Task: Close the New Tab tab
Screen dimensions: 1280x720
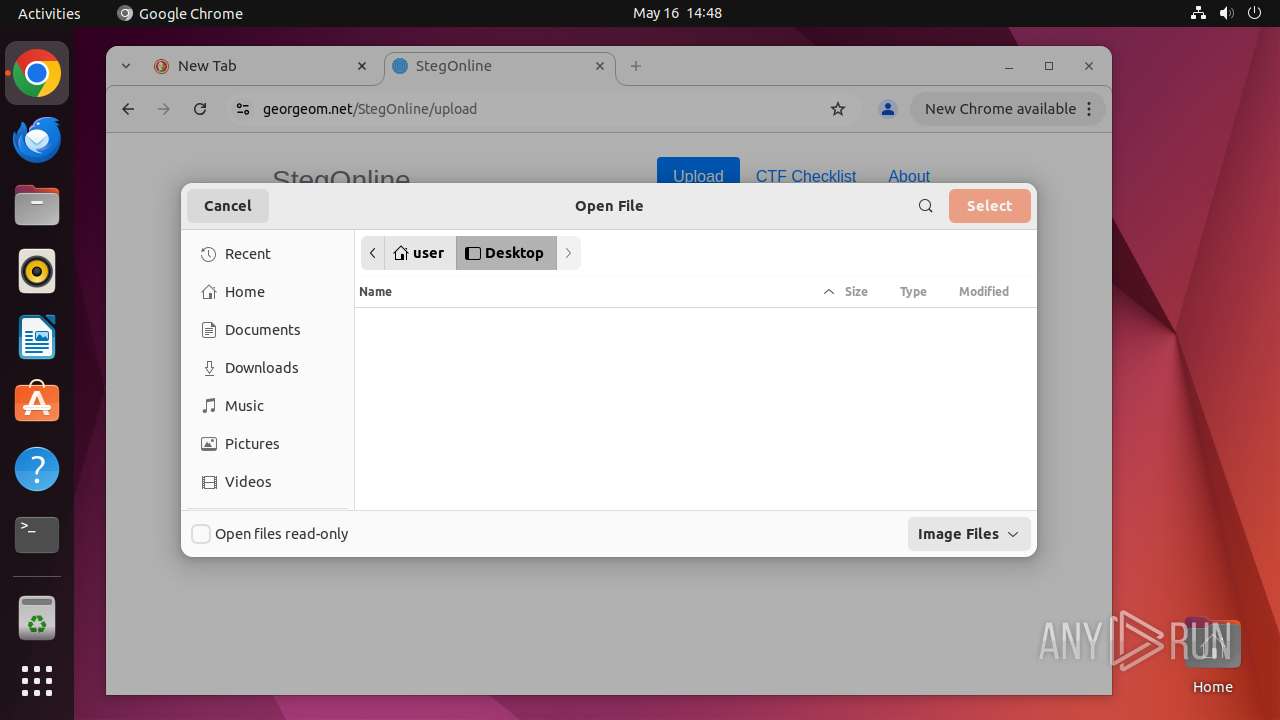Action: point(362,66)
